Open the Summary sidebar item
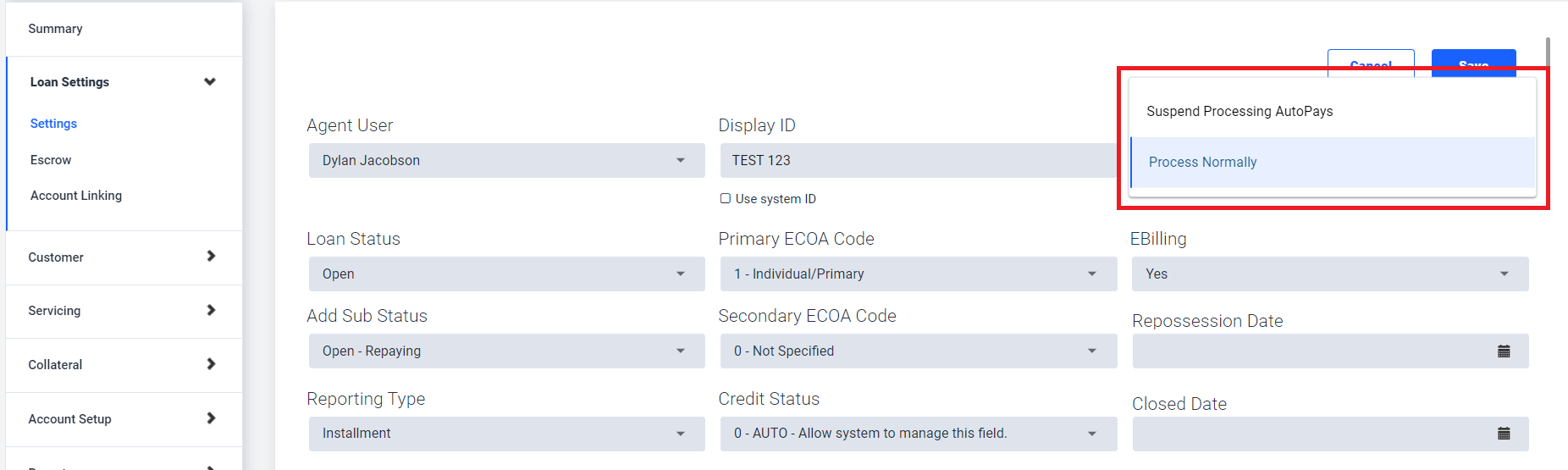The image size is (1568, 470). tap(55, 29)
